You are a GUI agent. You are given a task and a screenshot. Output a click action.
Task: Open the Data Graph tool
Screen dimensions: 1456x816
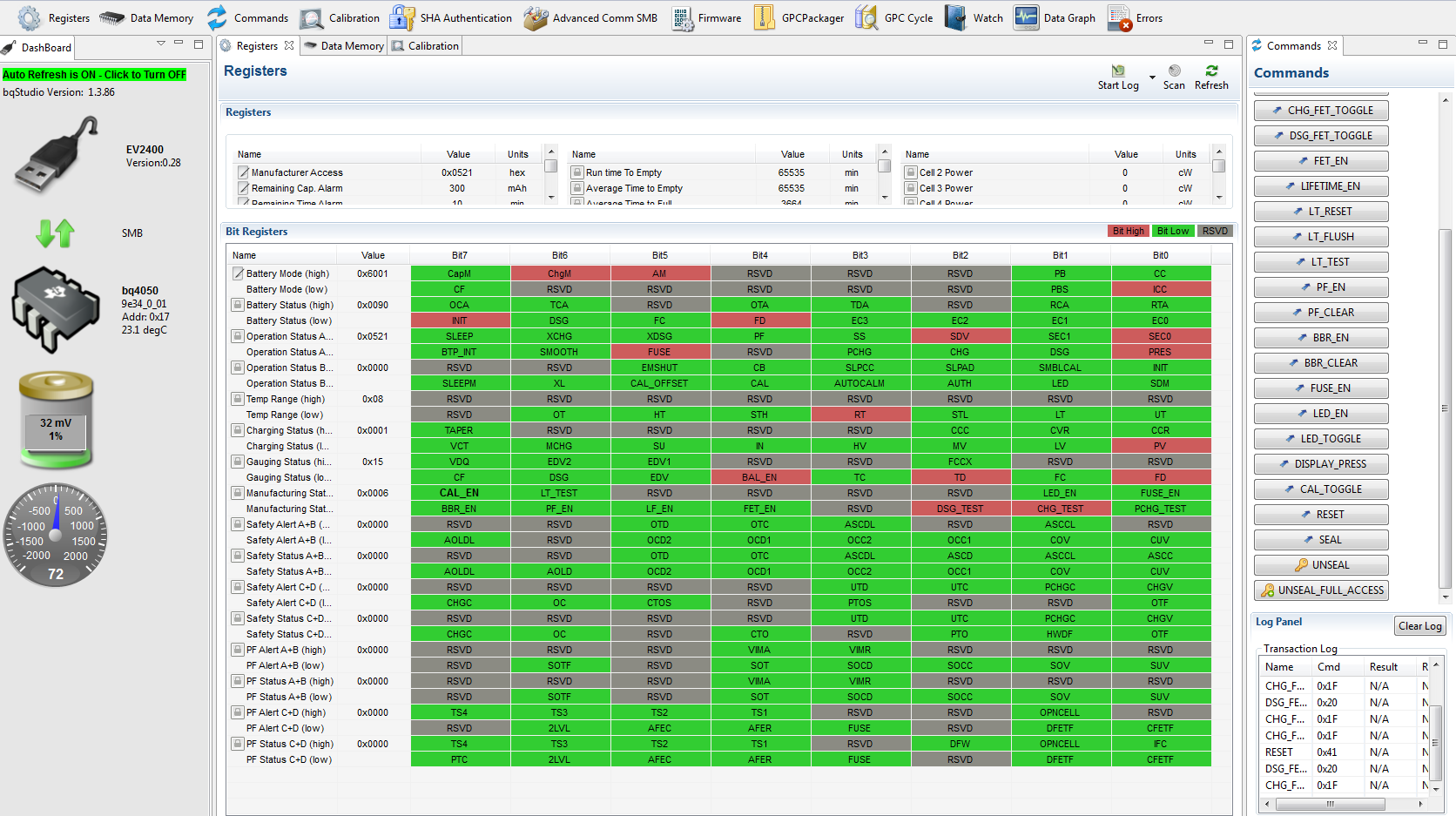[1055, 17]
